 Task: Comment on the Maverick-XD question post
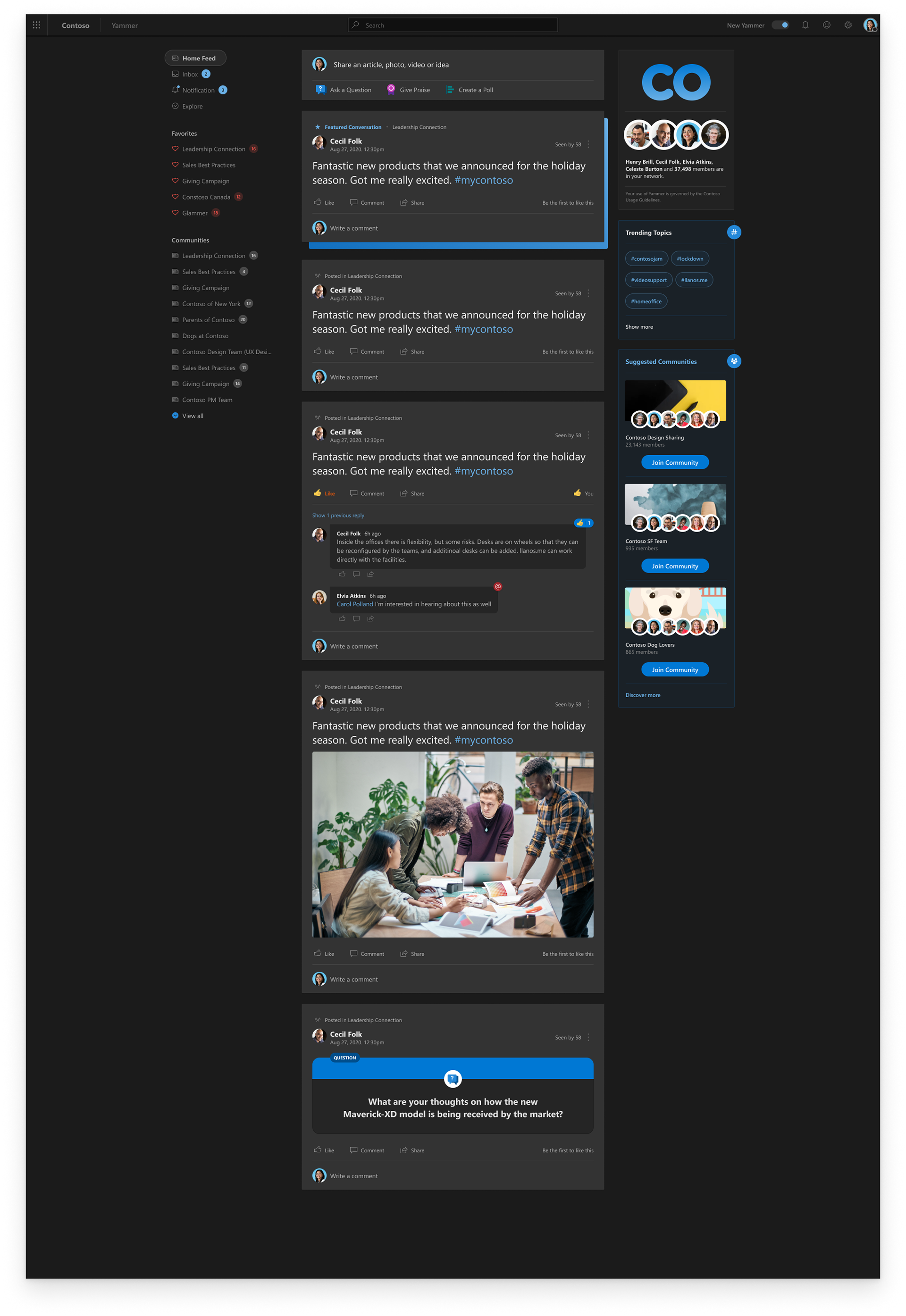click(x=367, y=1150)
